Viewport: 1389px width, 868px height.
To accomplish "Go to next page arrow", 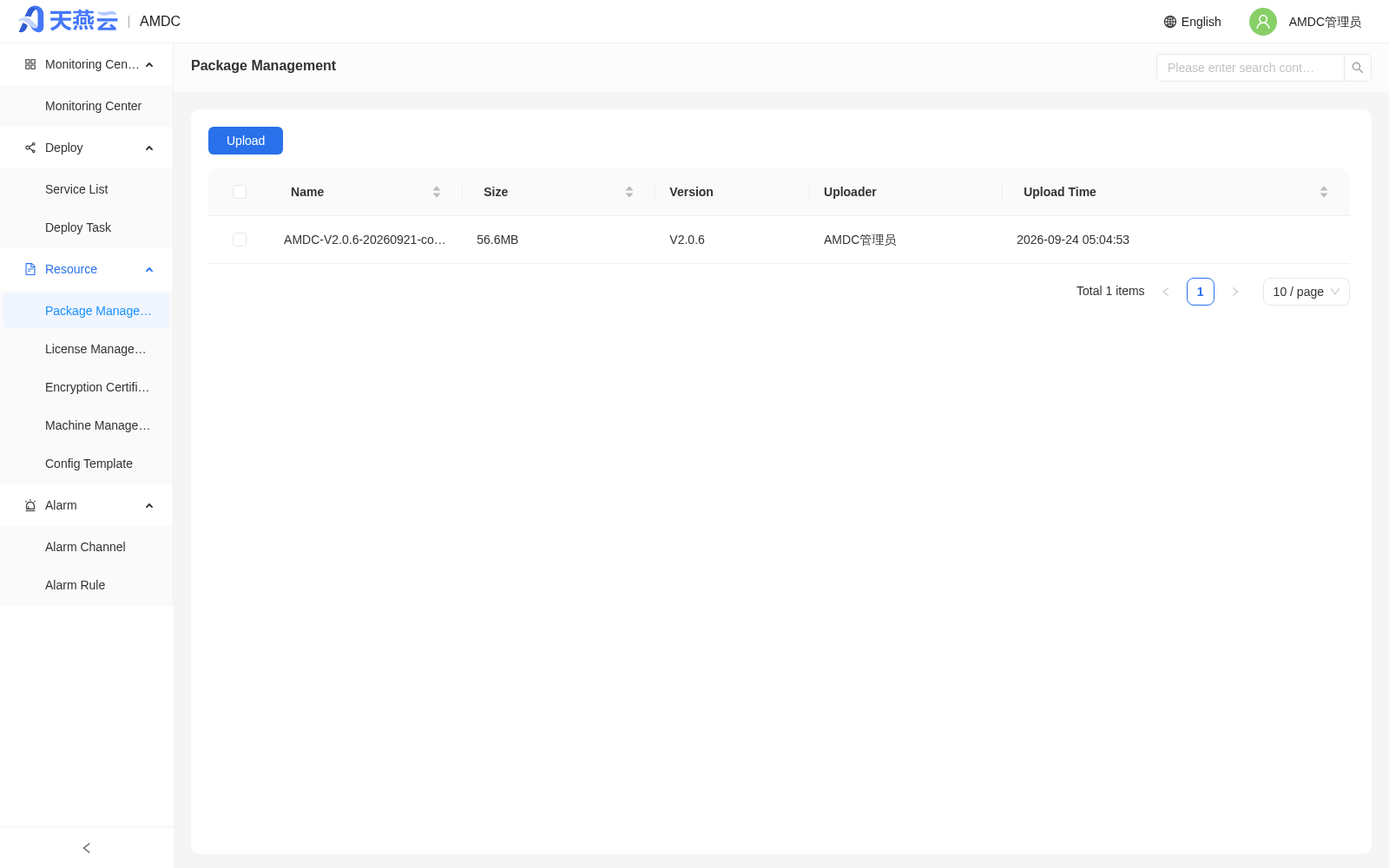I will [x=1235, y=292].
